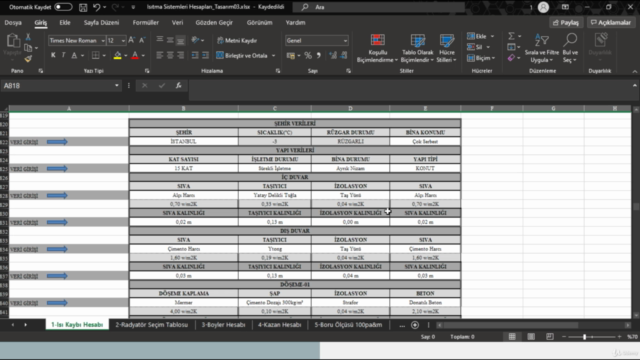Open the Gözden Geçir ribbon tab
The height and width of the screenshot is (360, 640).
coord(214,22)
